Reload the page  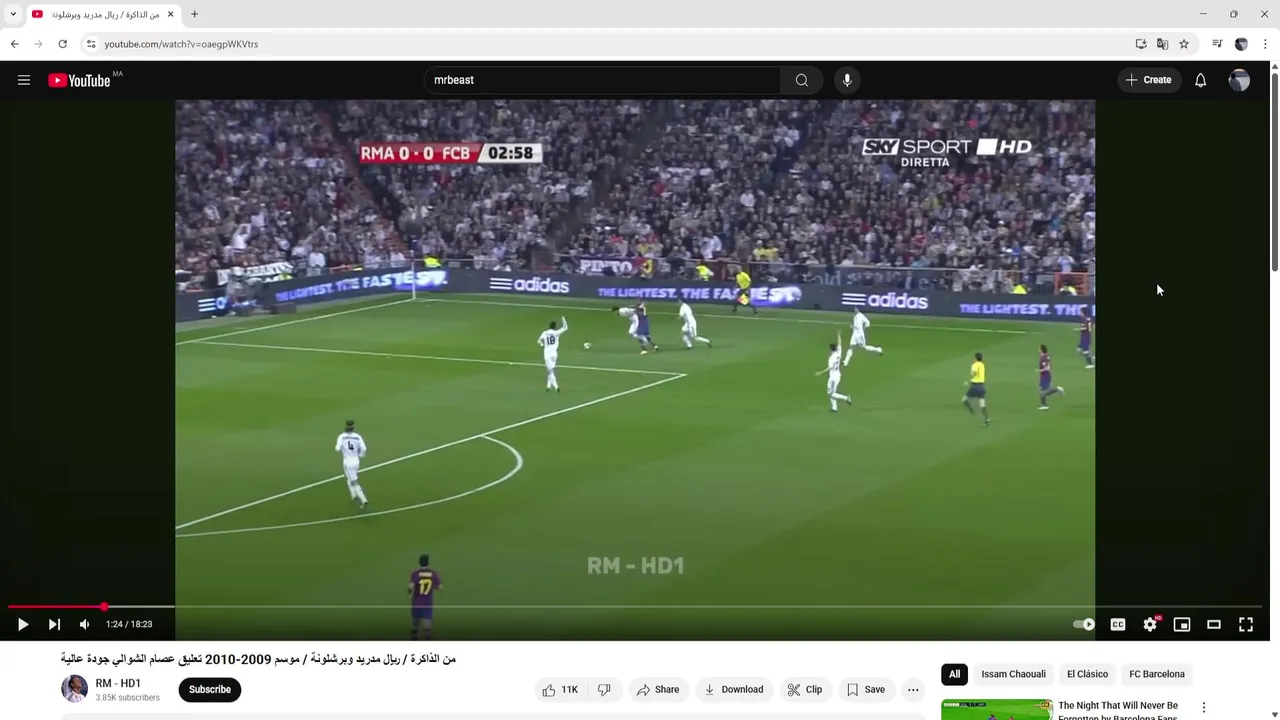point(62,44)
